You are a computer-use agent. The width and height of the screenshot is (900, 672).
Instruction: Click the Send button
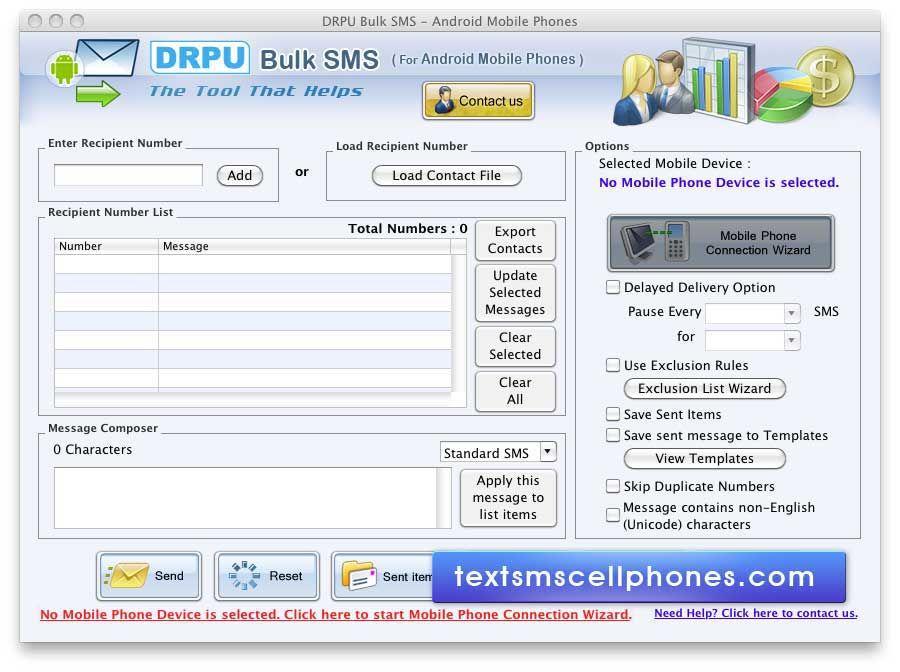[x=149, y=576]
